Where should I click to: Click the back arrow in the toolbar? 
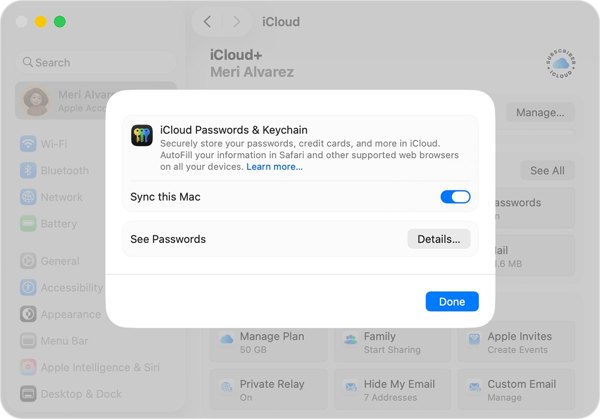(207, 22)
